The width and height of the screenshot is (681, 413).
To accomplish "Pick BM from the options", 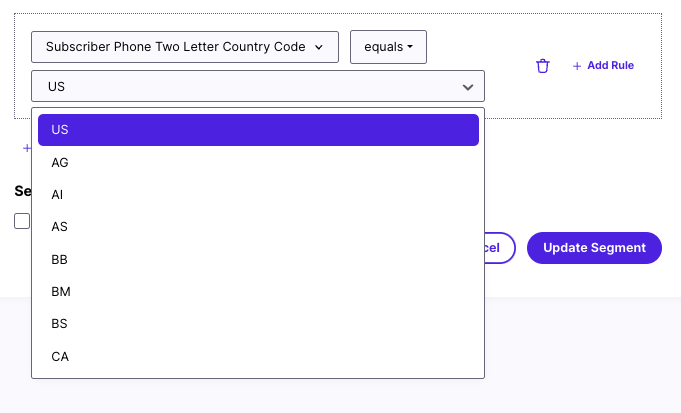I will tap(258, 291).
